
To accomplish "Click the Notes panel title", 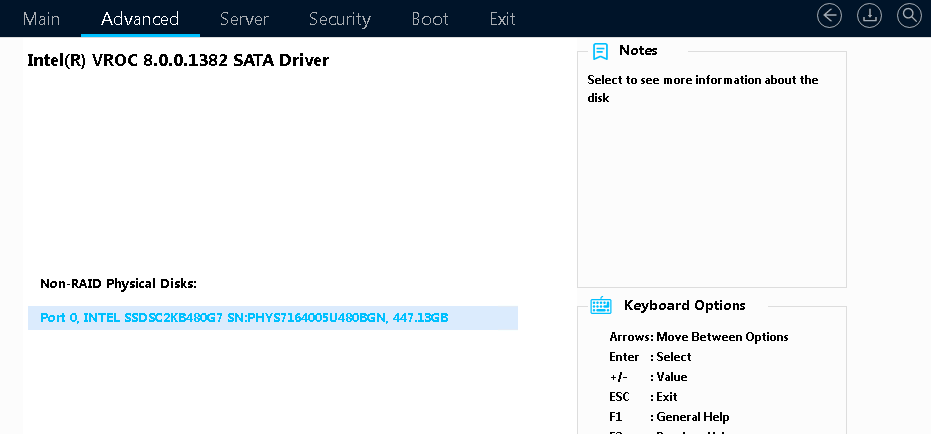I will point(638,50).
